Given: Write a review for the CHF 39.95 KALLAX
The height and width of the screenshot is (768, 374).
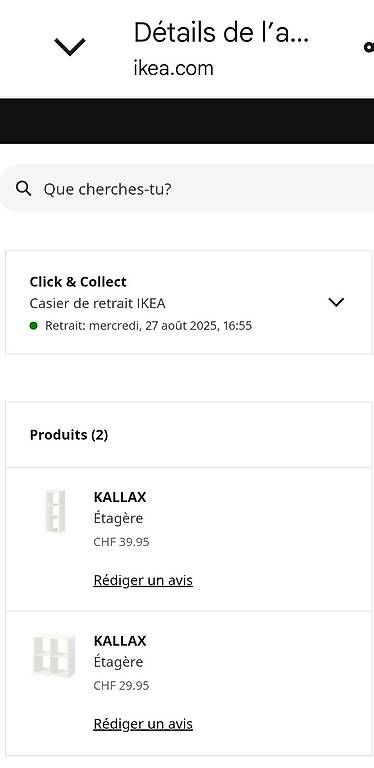Looking at the screenshot, I should coord(143,580).
